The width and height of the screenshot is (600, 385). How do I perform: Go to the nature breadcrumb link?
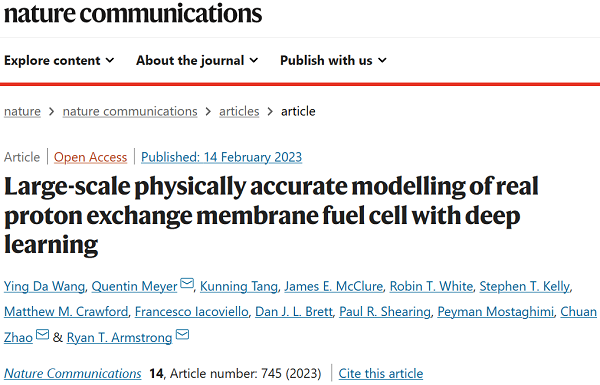click(x=22, y=111)
